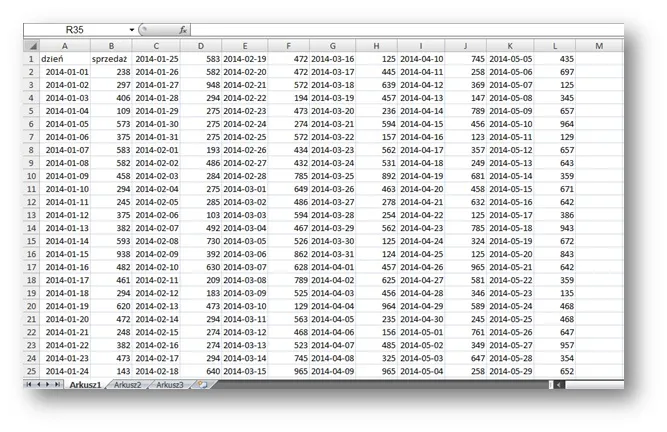Click cell with date 2014-03-15

point(245,371)
